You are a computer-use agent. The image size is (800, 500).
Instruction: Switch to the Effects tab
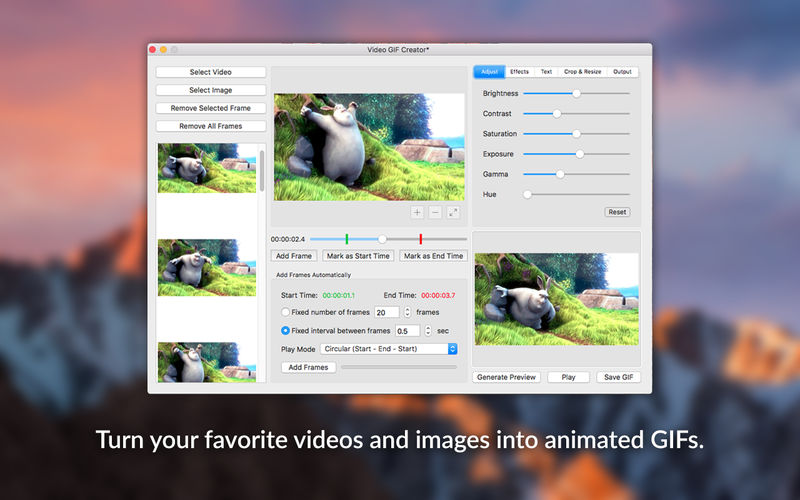(519, 72)
